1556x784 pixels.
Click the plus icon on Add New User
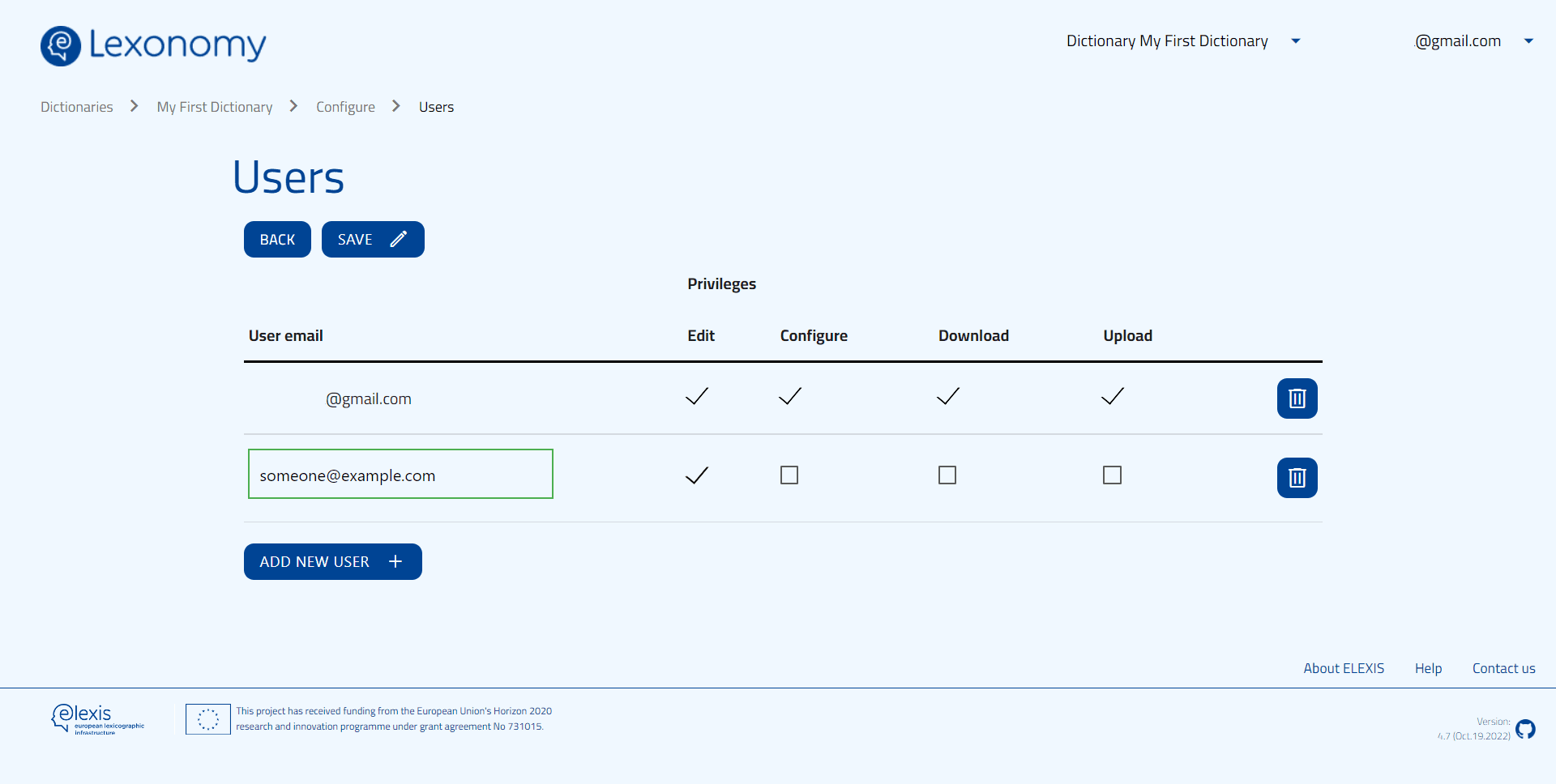click(x=395, y=562)
